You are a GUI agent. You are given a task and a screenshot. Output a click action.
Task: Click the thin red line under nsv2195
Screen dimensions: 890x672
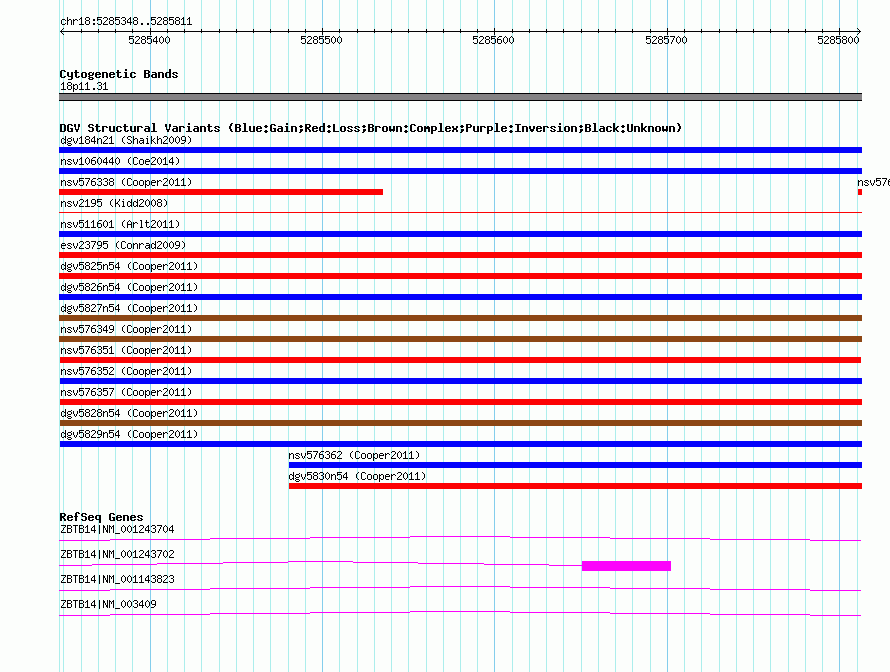tap(460, 212)
